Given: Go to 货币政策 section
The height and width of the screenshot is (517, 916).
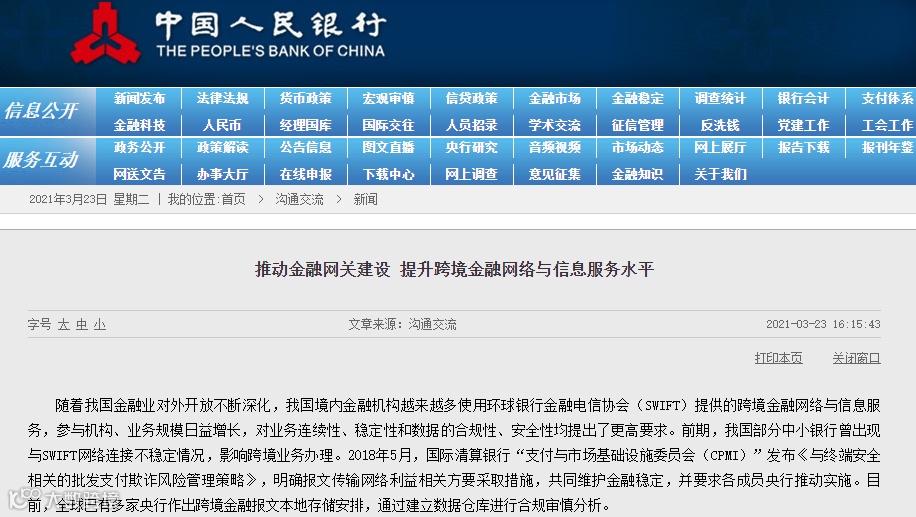Looking at the screenshot, I should click(306, 98).
